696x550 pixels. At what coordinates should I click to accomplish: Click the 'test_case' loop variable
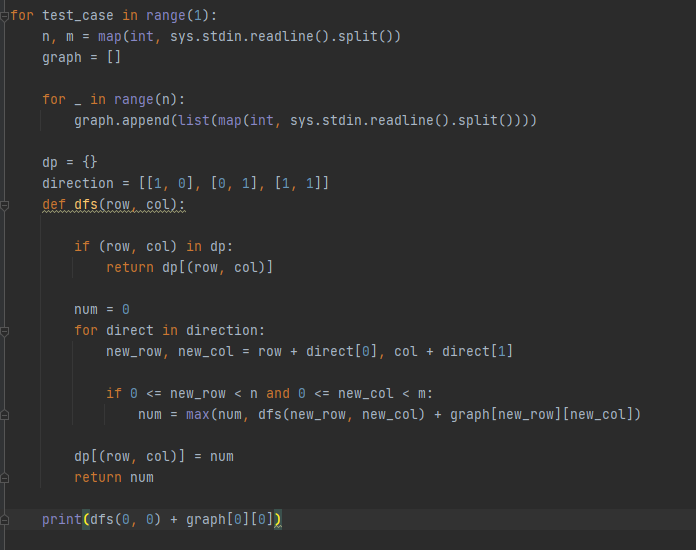point(78,16)
